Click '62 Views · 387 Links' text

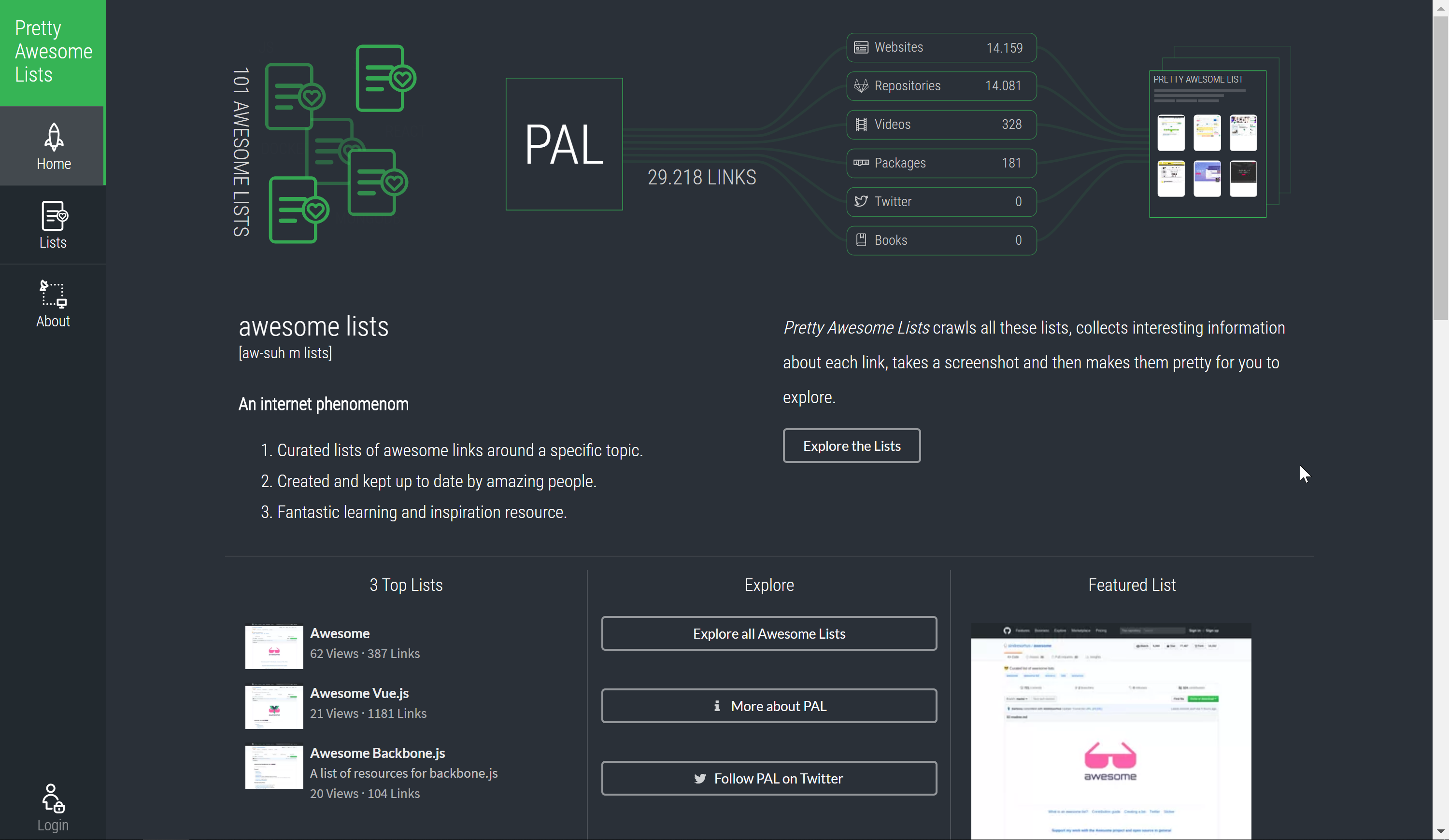tap(365, 653)
